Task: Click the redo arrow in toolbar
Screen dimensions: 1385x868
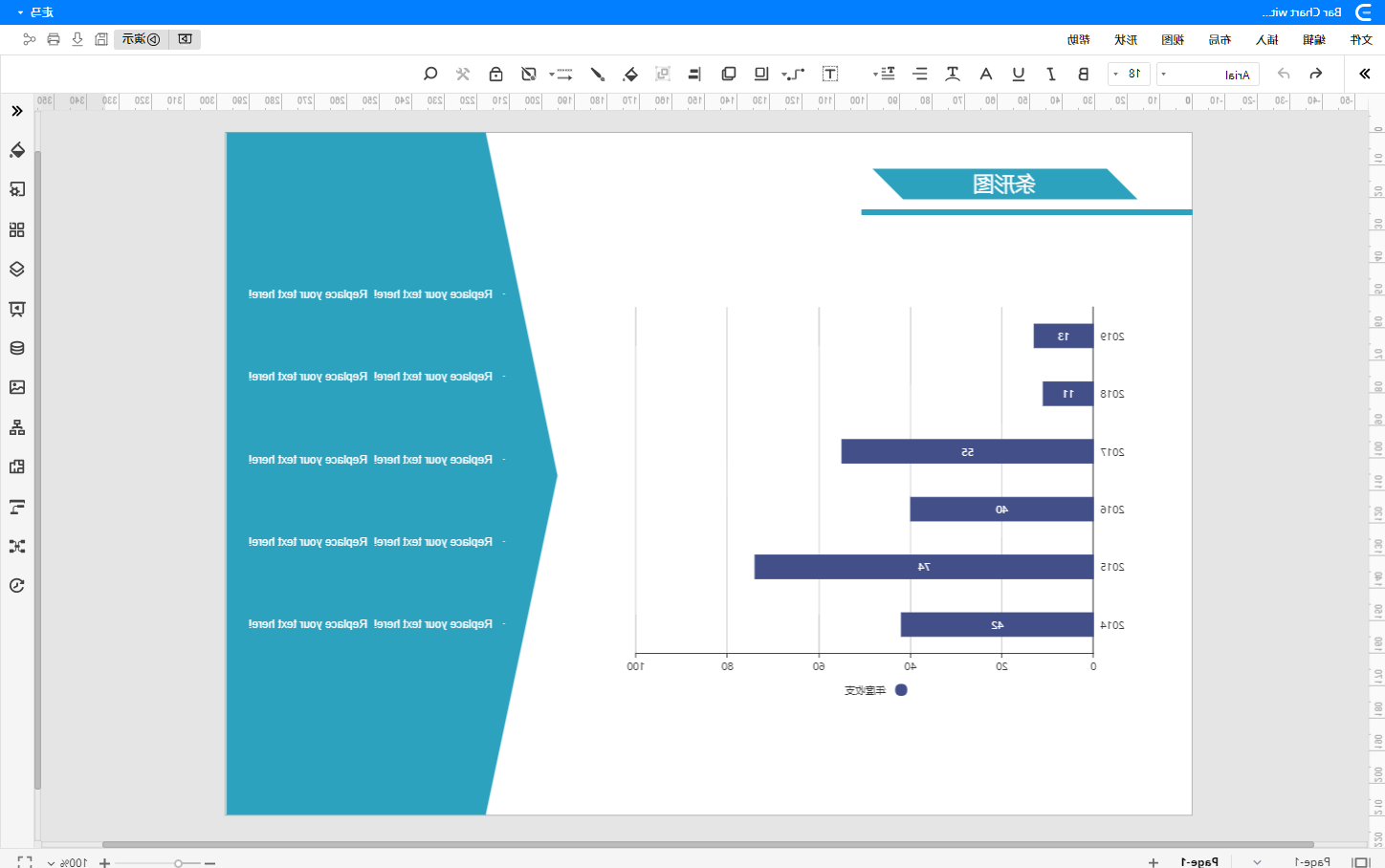Action: pyautogui.click(x=1316, y=74)
